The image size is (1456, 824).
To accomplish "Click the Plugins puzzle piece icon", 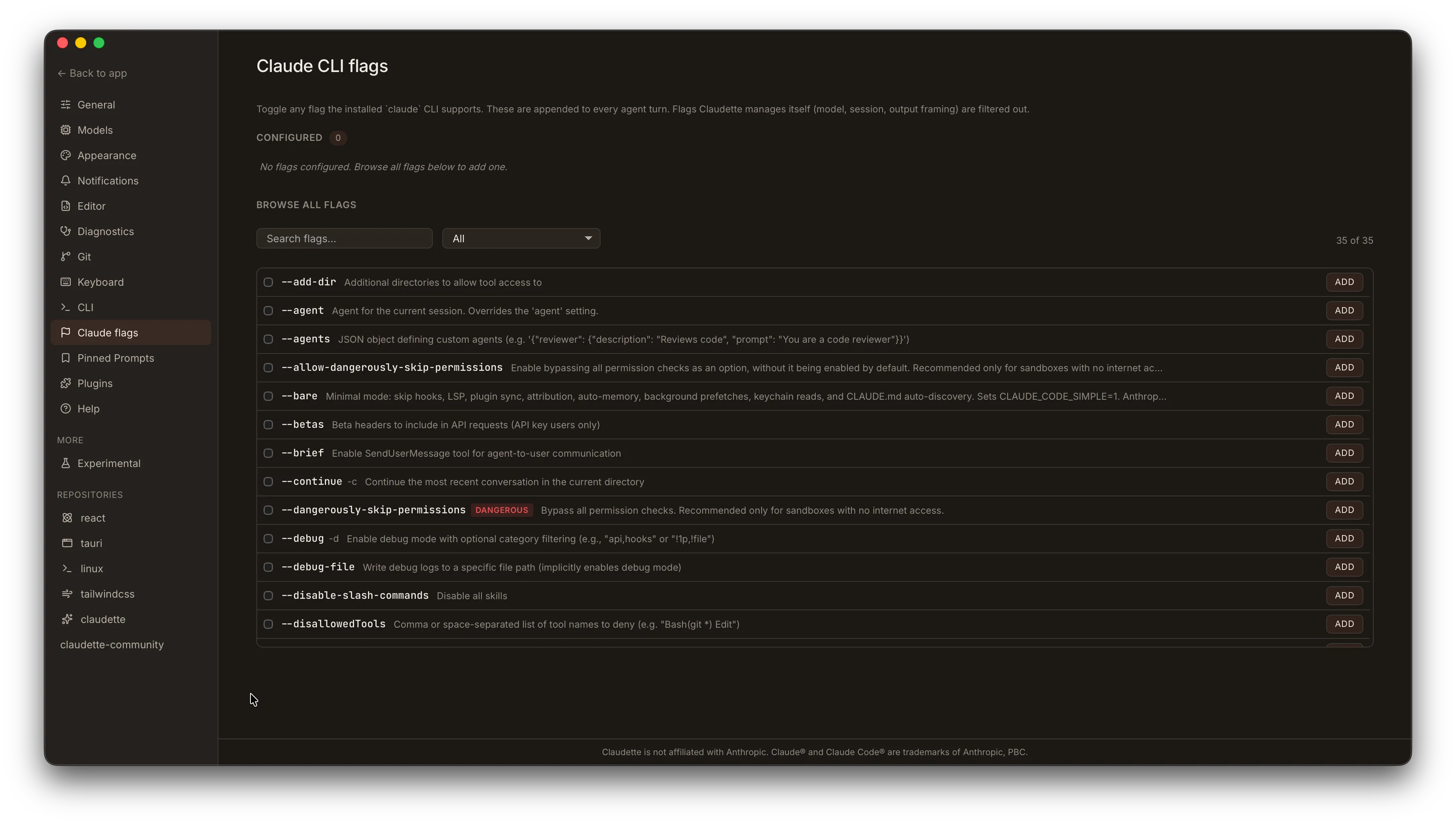I will [66, 383].
